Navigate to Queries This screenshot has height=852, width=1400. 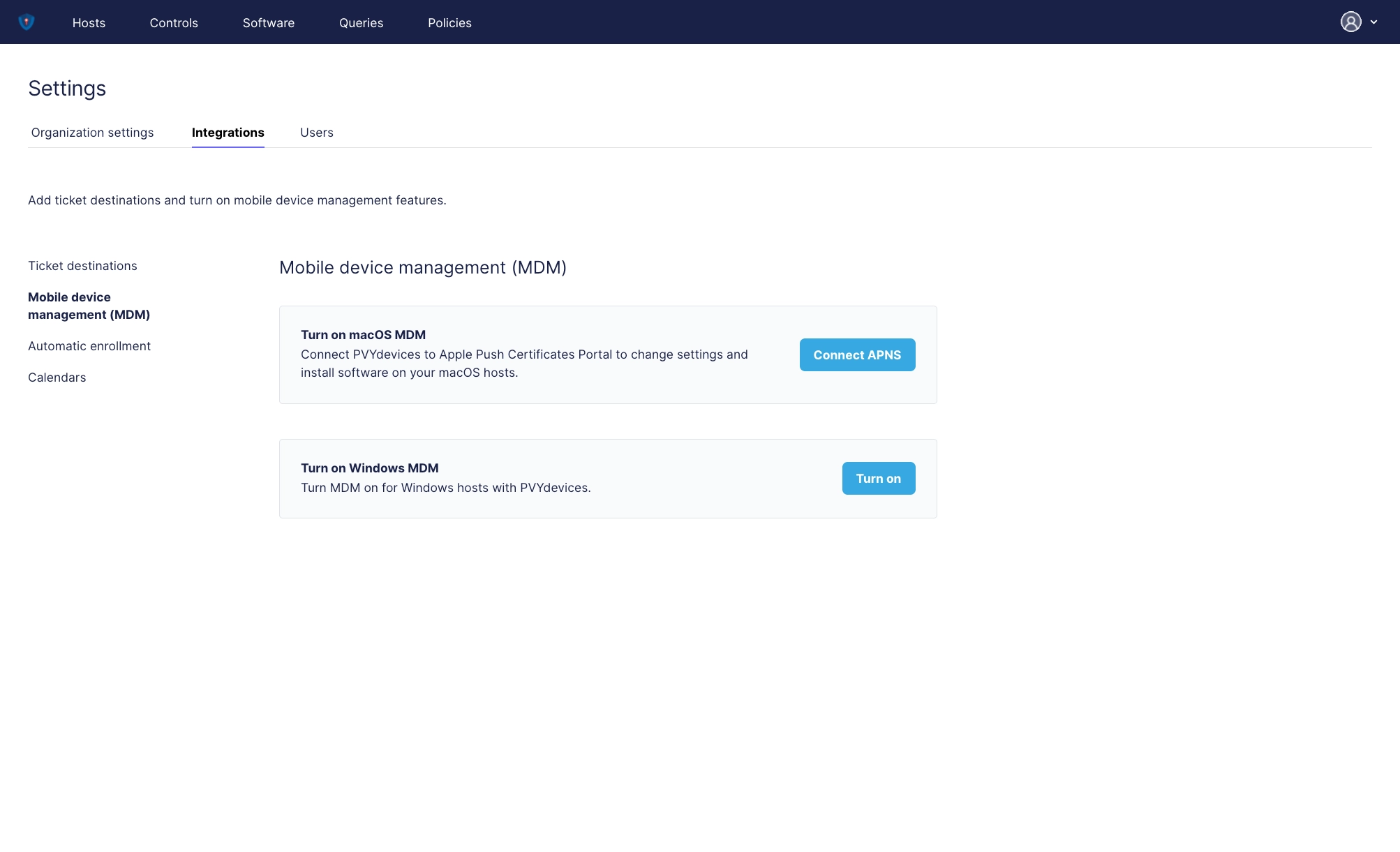coord(361,23)
